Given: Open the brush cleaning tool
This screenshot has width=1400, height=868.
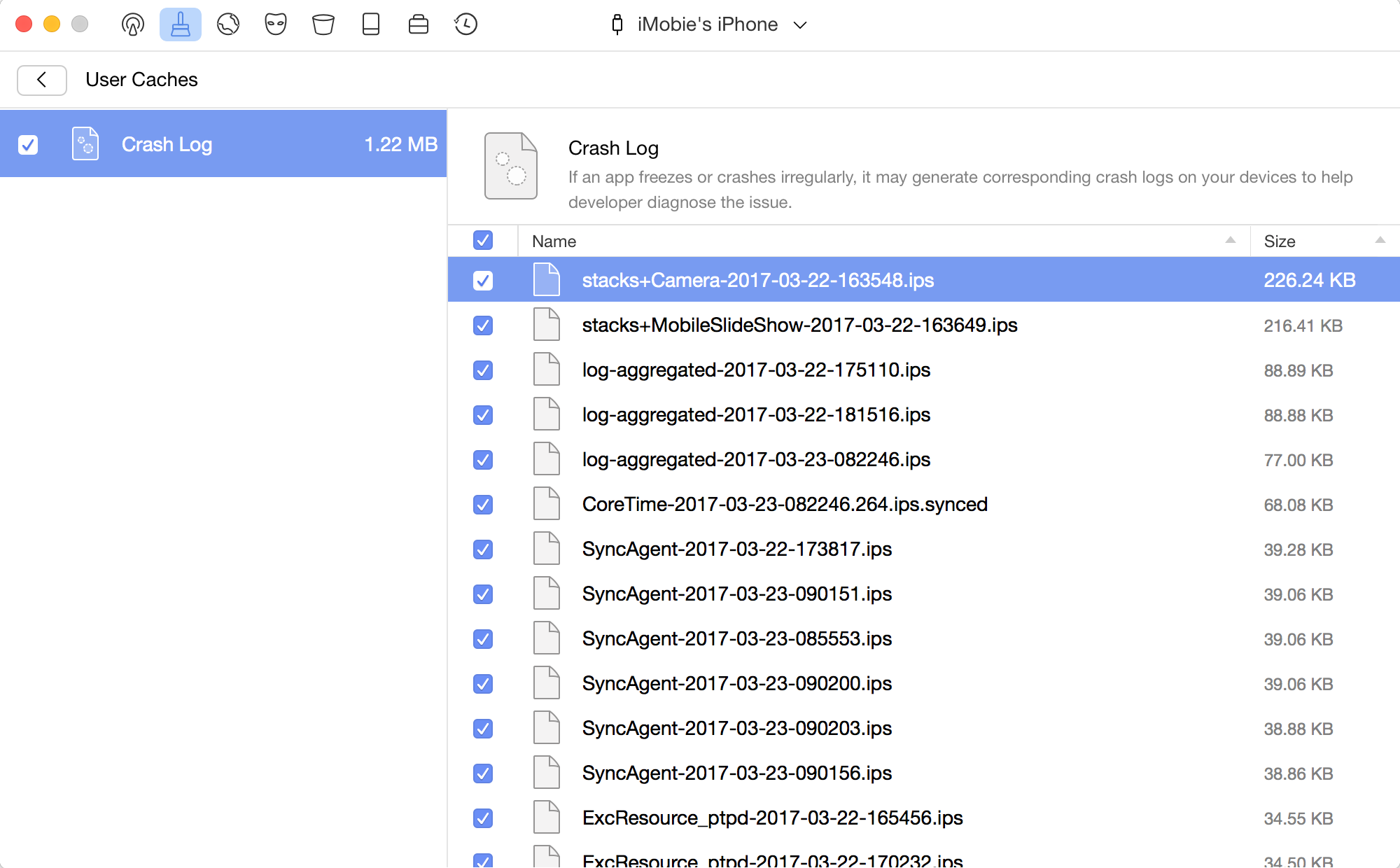Looking at the screenshot, I should pyautogui.click(x=180, y=24).
